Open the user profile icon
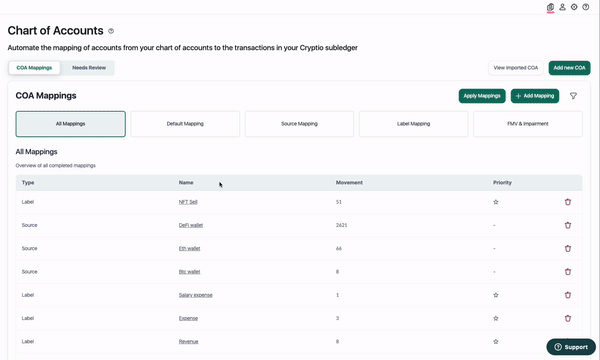The height and width of the screenshot is (360, 600). pyautogui.click(x=562, y=7)
